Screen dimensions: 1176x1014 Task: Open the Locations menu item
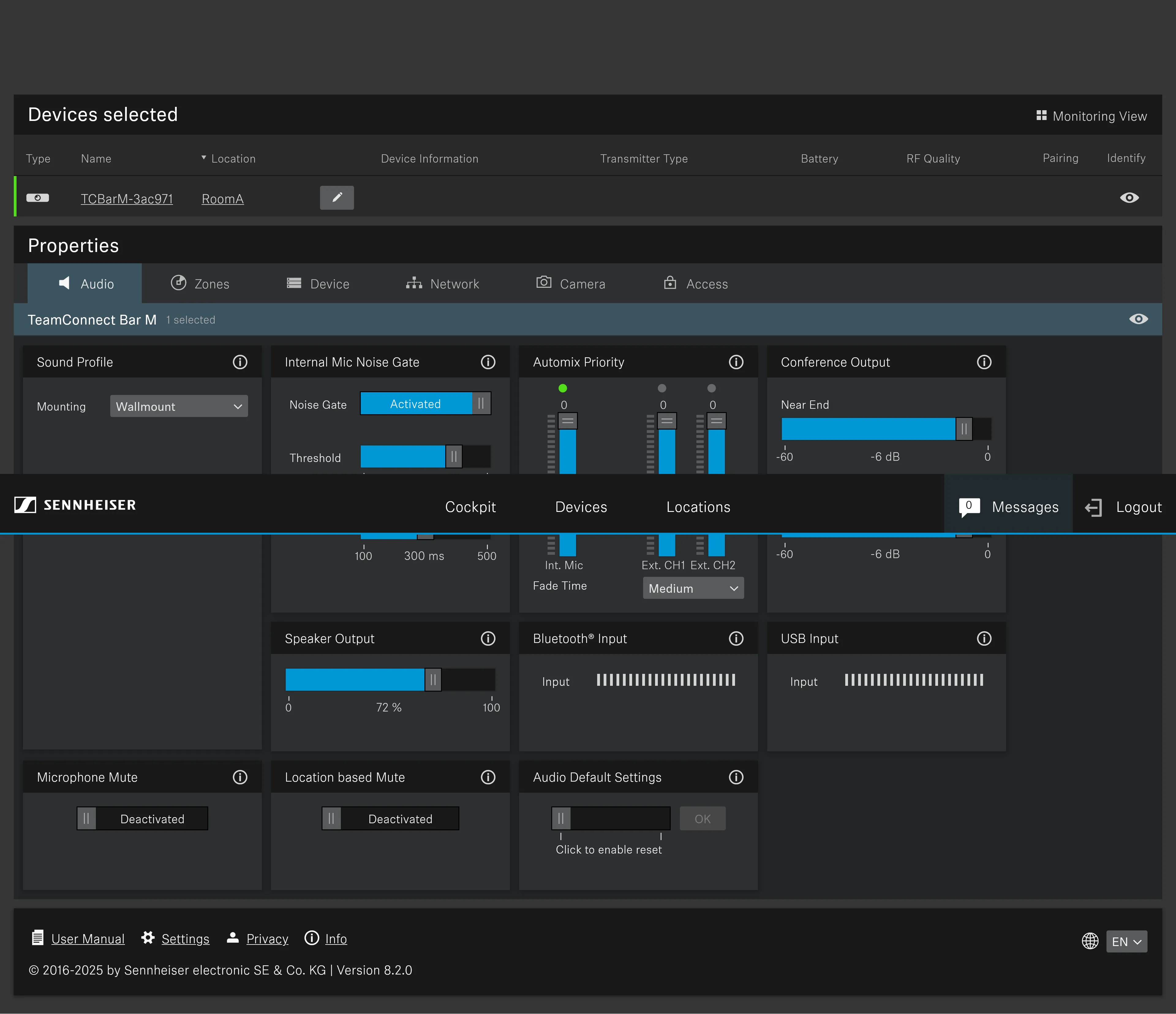(698, 507)
